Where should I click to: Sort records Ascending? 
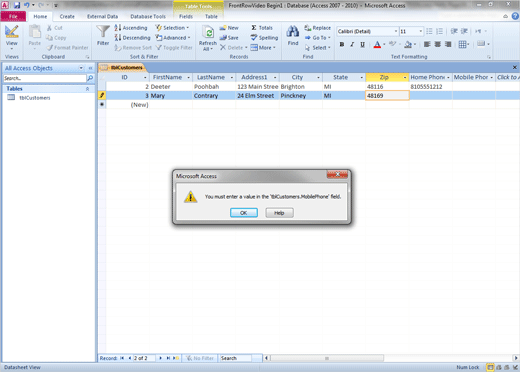pos(131,28)
